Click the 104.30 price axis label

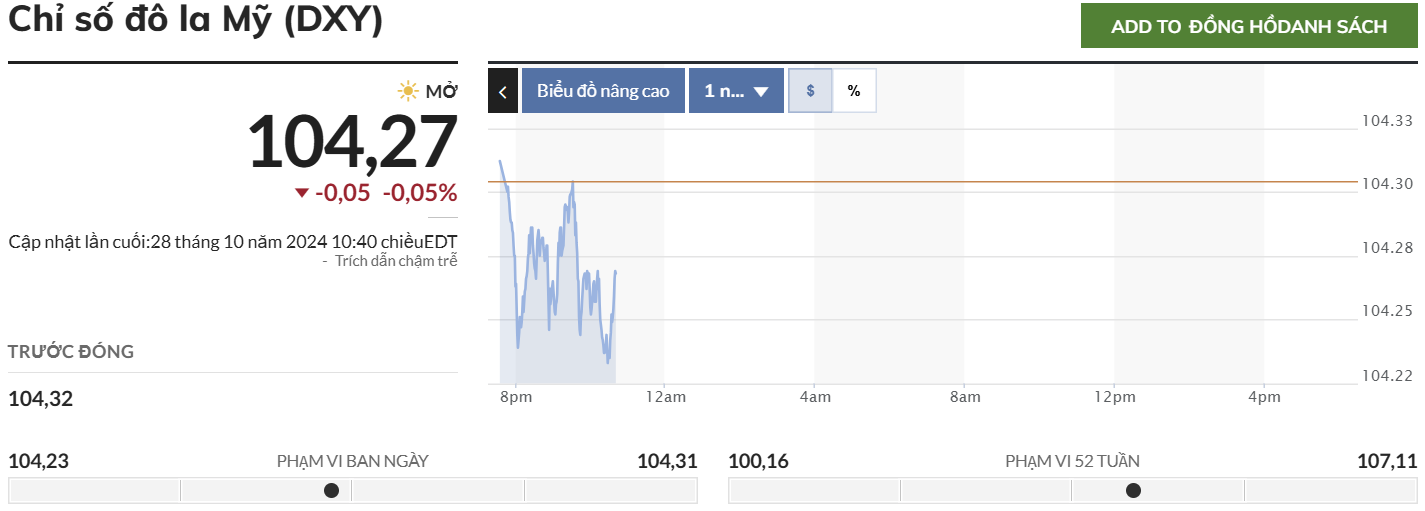[1387, 184]
